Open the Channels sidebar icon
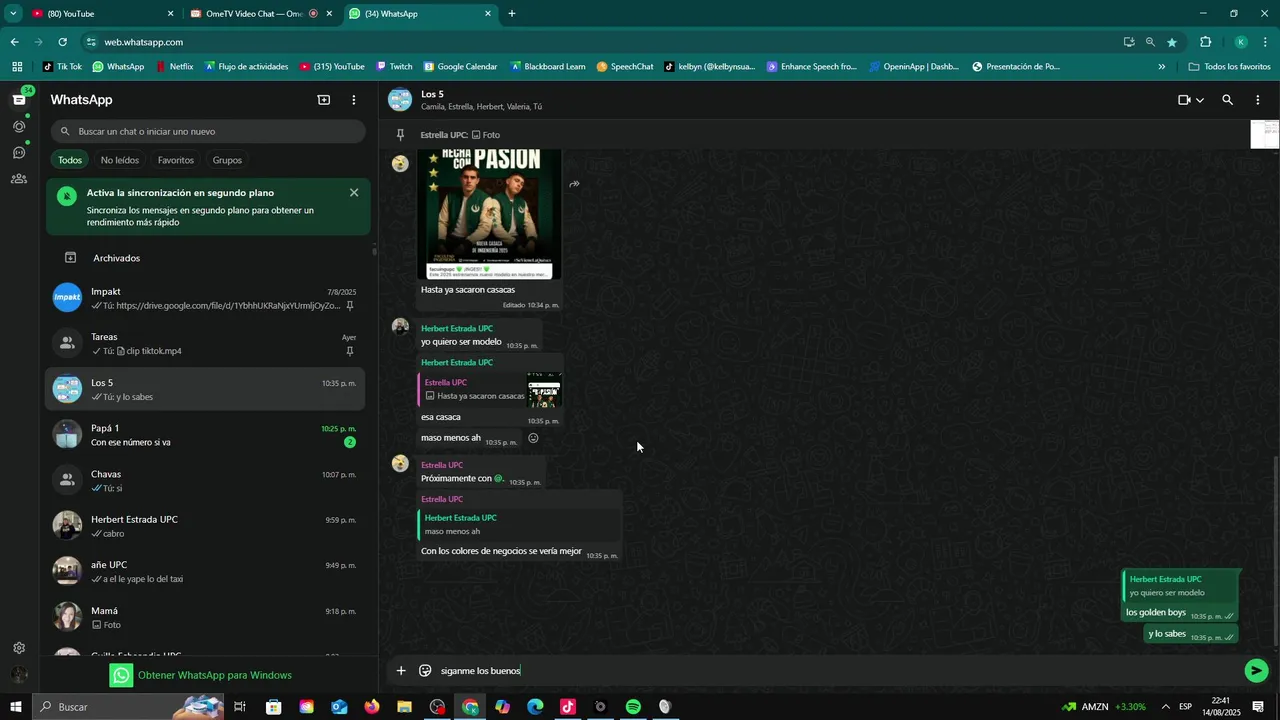This screenshot has height=720, width=1280. point(19,153)
